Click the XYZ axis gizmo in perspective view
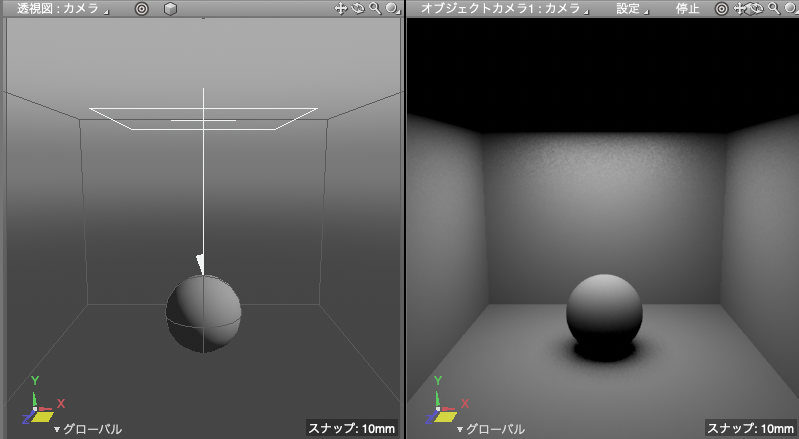This screenshot has width=799, height=439. click(x=44, y=400)
